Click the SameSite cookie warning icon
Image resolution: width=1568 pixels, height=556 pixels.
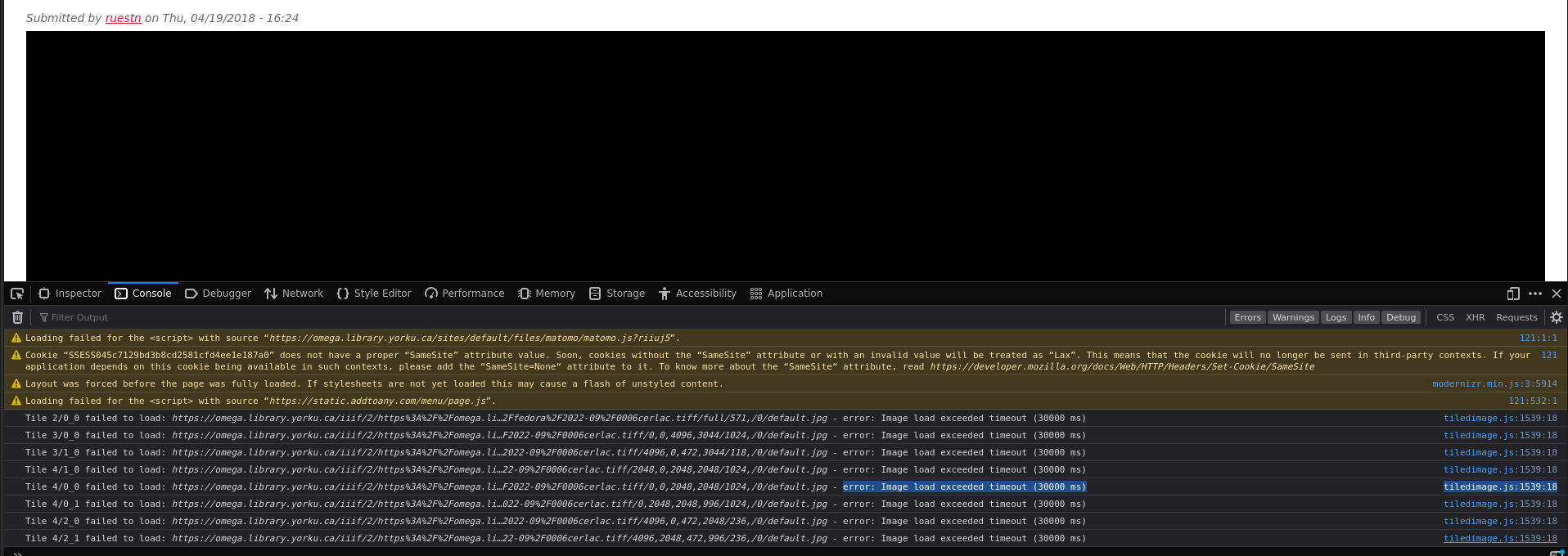click(x=16, y=355)
